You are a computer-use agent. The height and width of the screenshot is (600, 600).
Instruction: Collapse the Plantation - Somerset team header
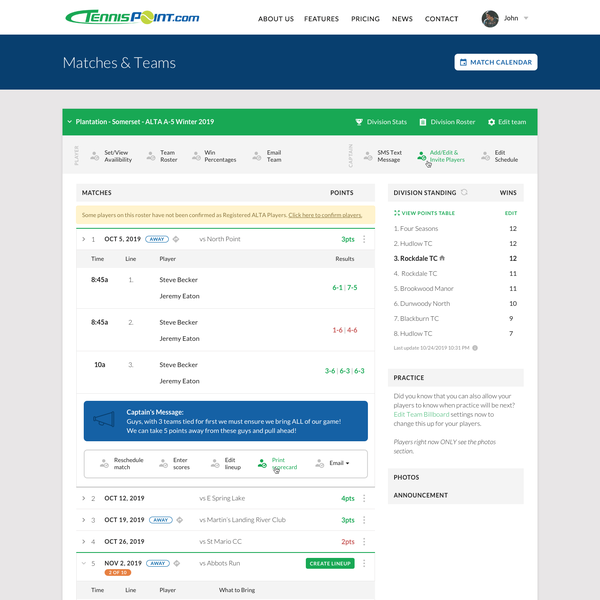click(x=69, y=122)
